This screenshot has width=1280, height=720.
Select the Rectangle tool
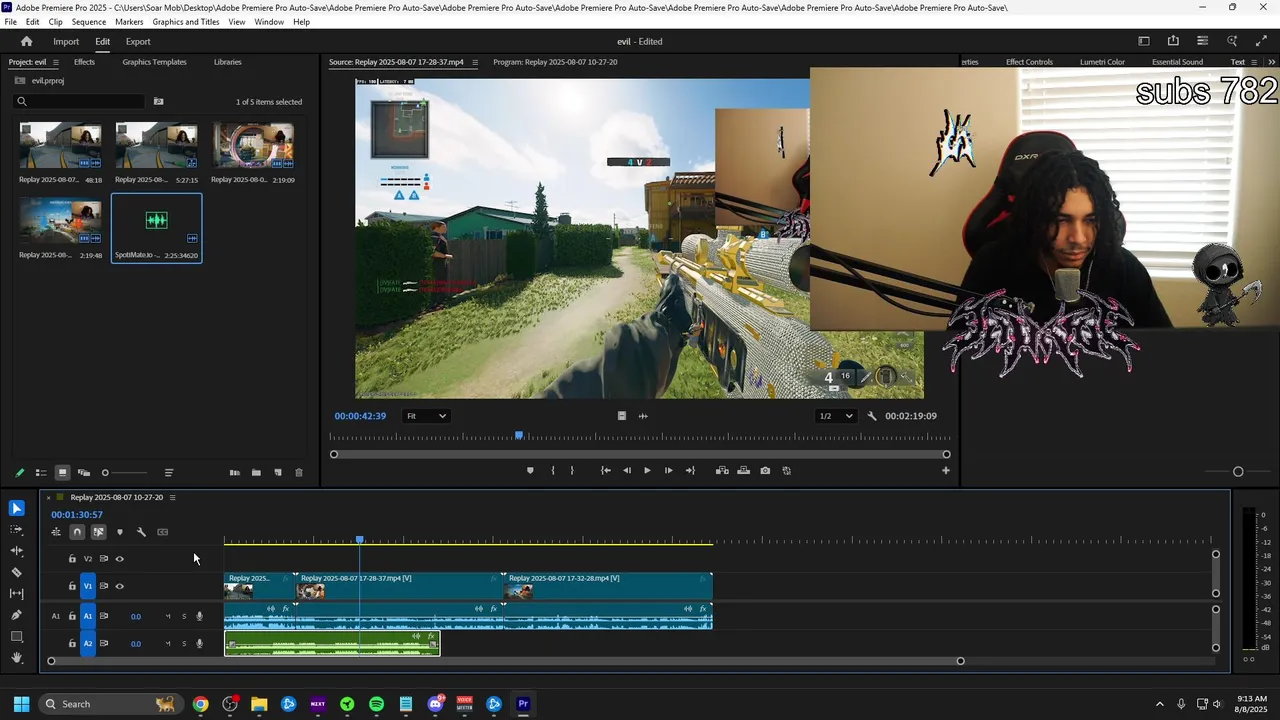[16, 636]
